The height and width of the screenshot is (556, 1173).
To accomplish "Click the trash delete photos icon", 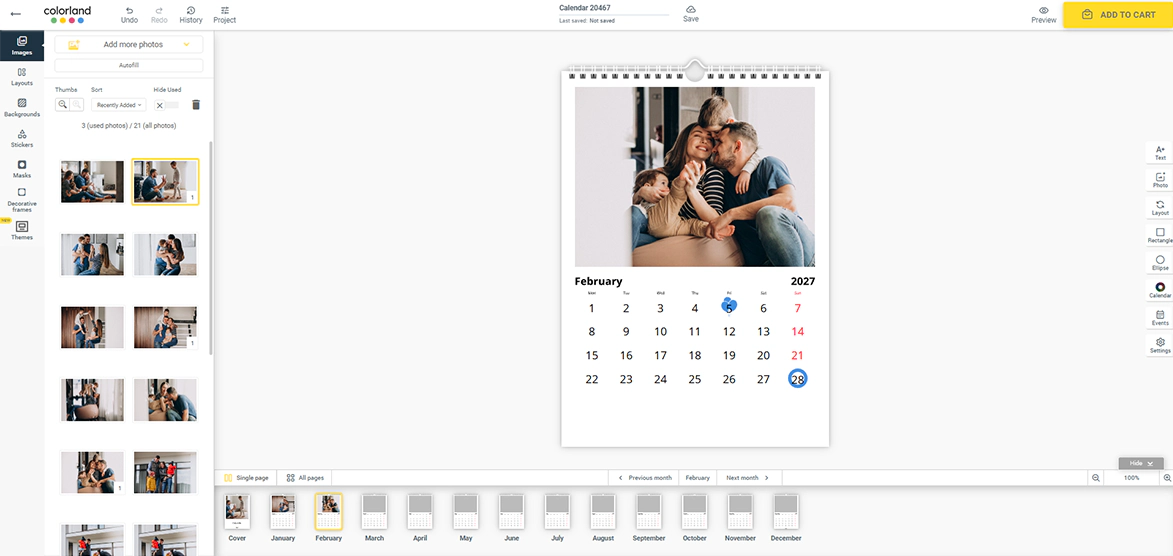I will [196, 106].
